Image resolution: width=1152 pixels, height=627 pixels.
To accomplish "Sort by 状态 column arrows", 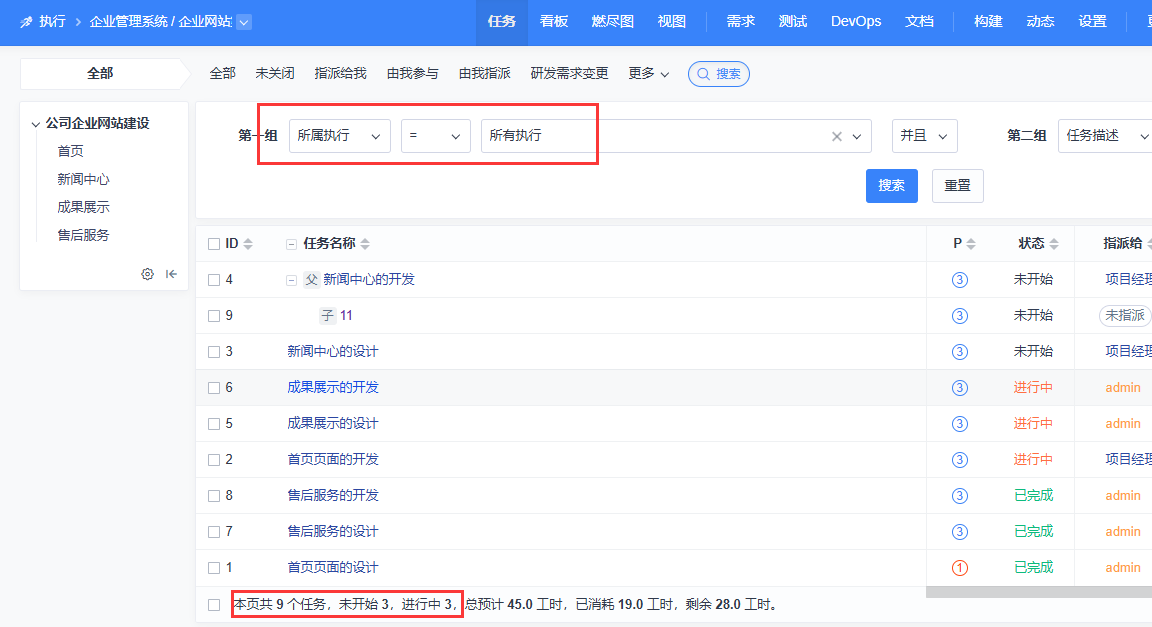I will 1054,244.
